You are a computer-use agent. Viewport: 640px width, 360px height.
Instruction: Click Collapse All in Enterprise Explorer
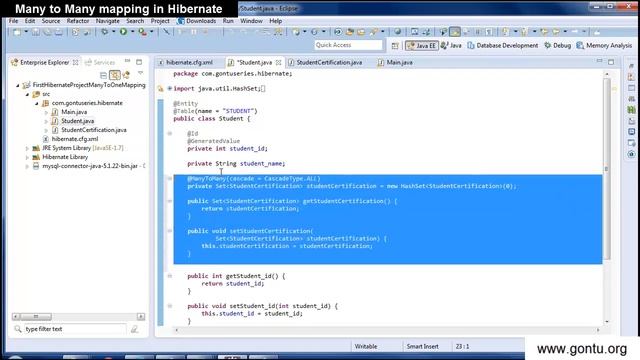coord(103,75)
